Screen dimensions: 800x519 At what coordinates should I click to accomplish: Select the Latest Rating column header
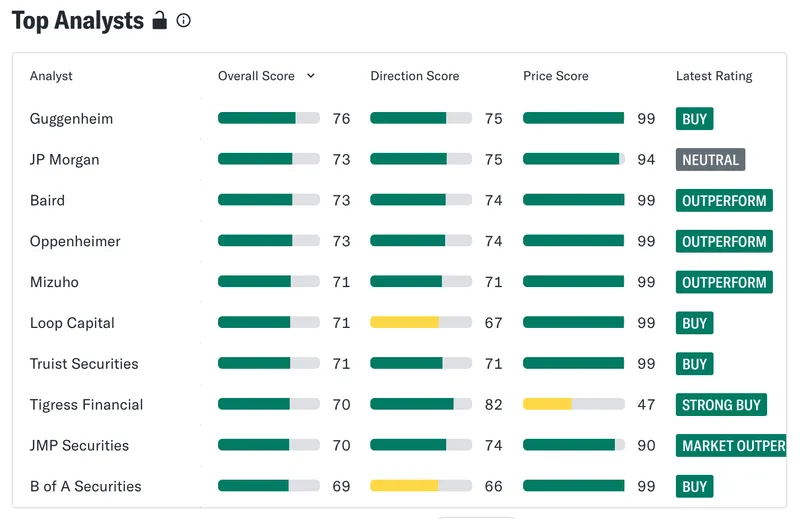714,76
